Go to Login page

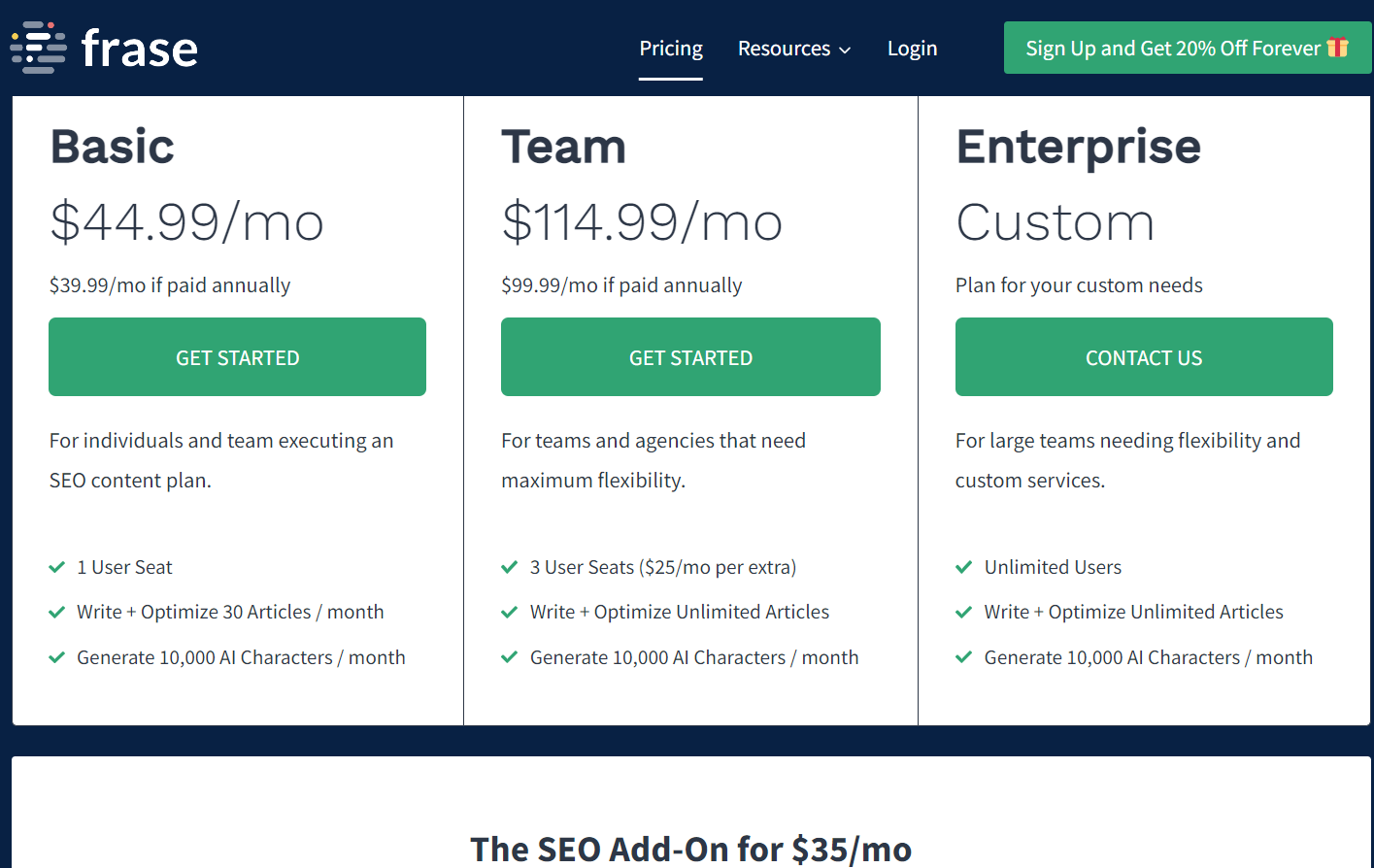pos(912,49)
